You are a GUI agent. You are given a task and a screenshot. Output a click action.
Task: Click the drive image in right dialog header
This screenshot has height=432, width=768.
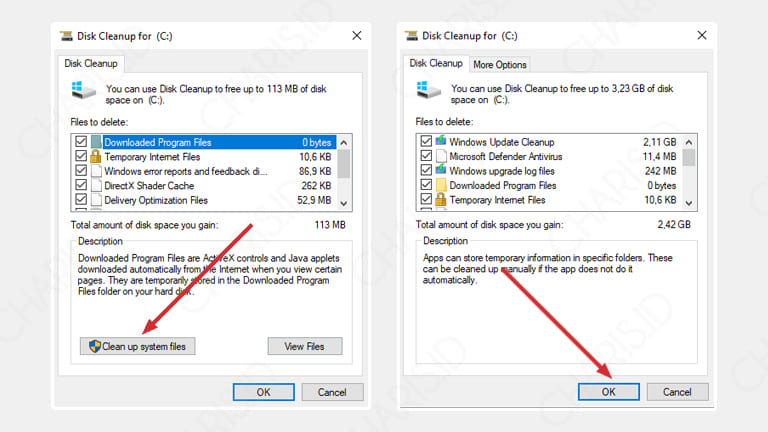(x=429, y=90)
